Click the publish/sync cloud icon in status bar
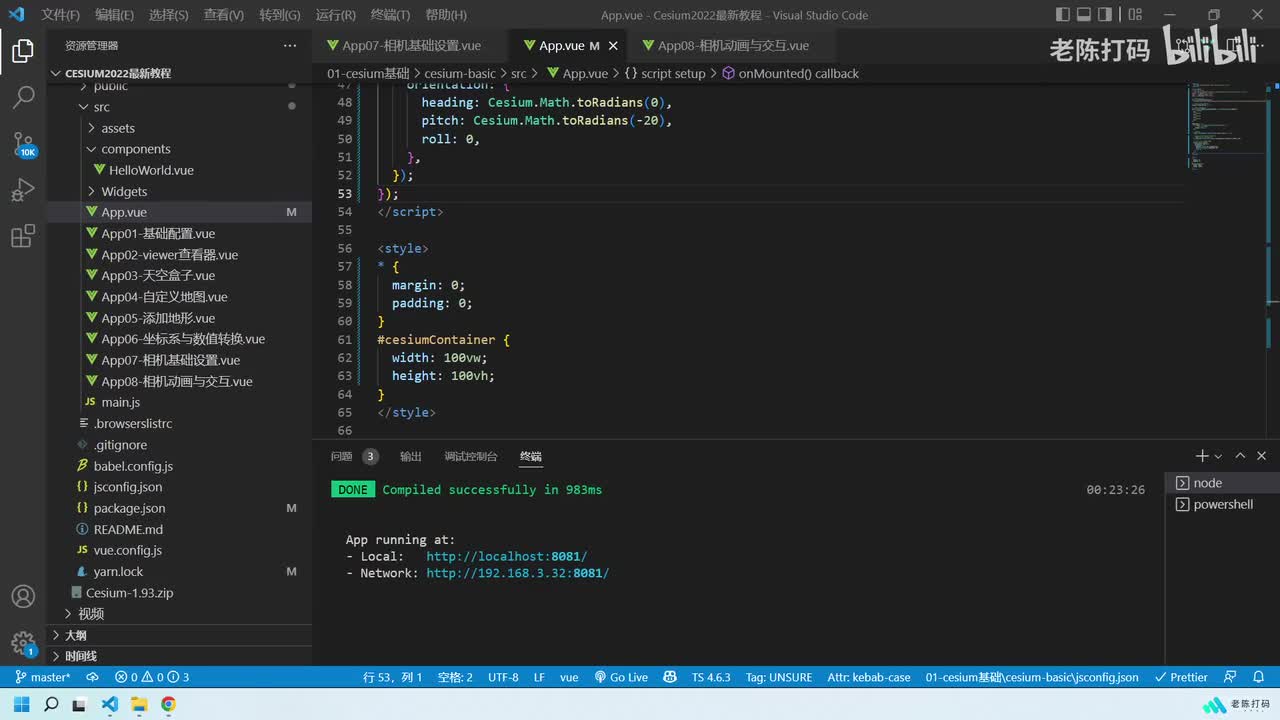 pos(92,677)
